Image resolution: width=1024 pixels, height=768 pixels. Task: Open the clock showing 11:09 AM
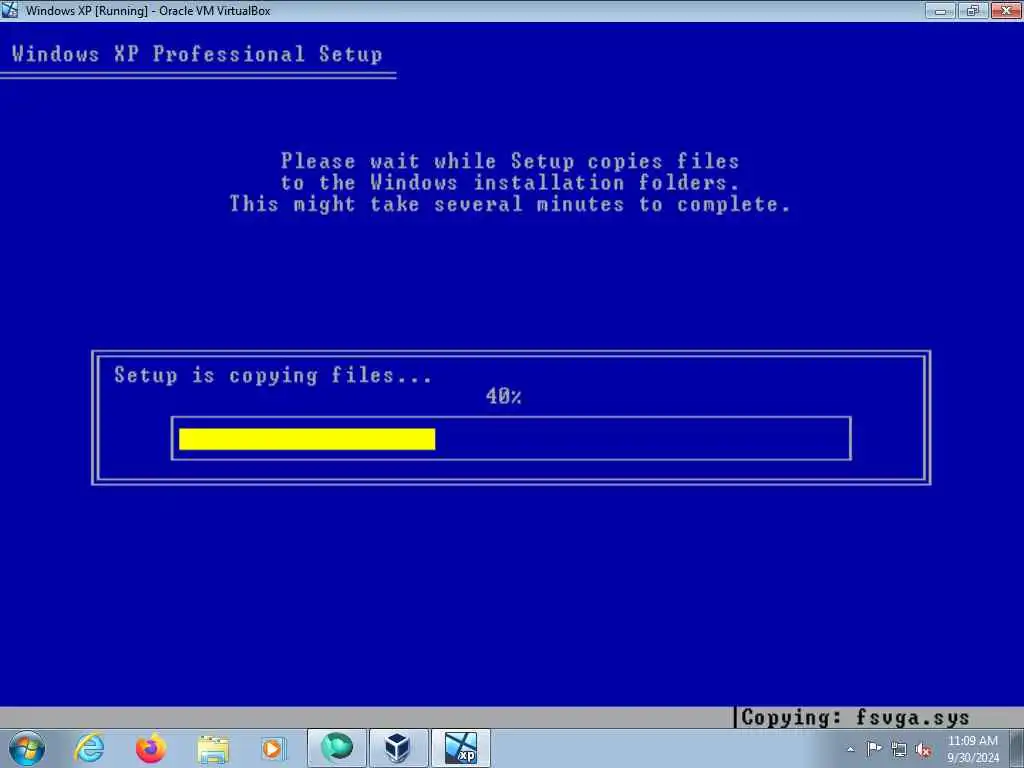click(x=972, y=741)
